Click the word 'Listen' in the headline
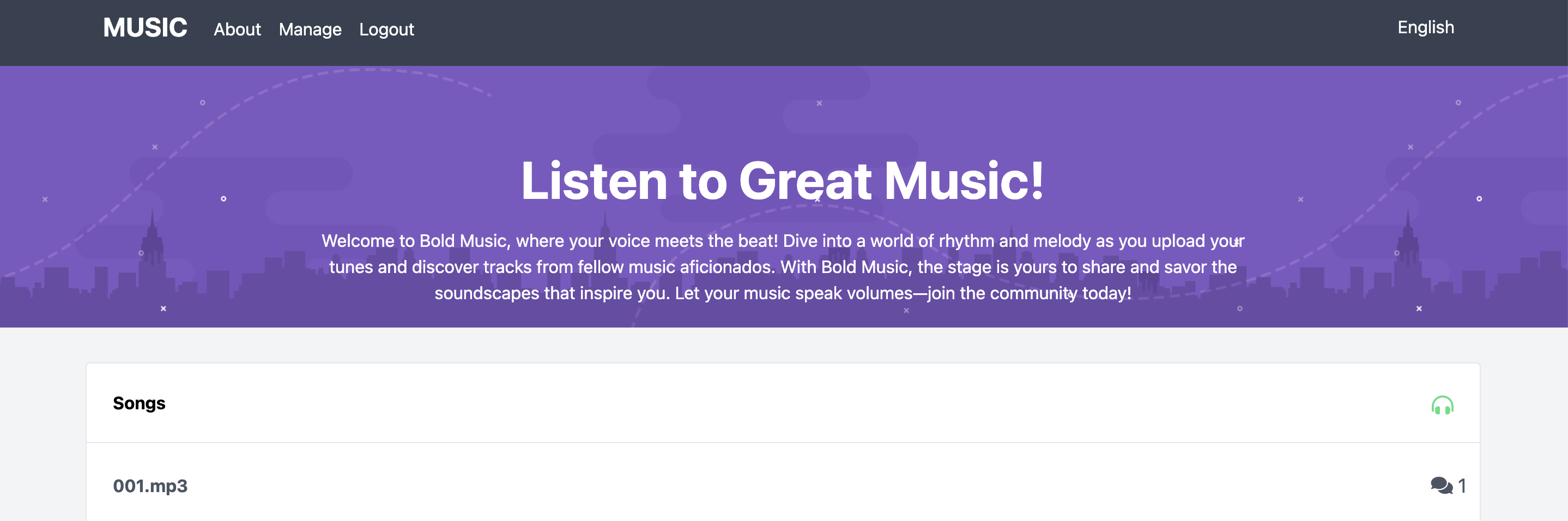The height and width of the screenshot is (521, 1568). coord(594,181)
